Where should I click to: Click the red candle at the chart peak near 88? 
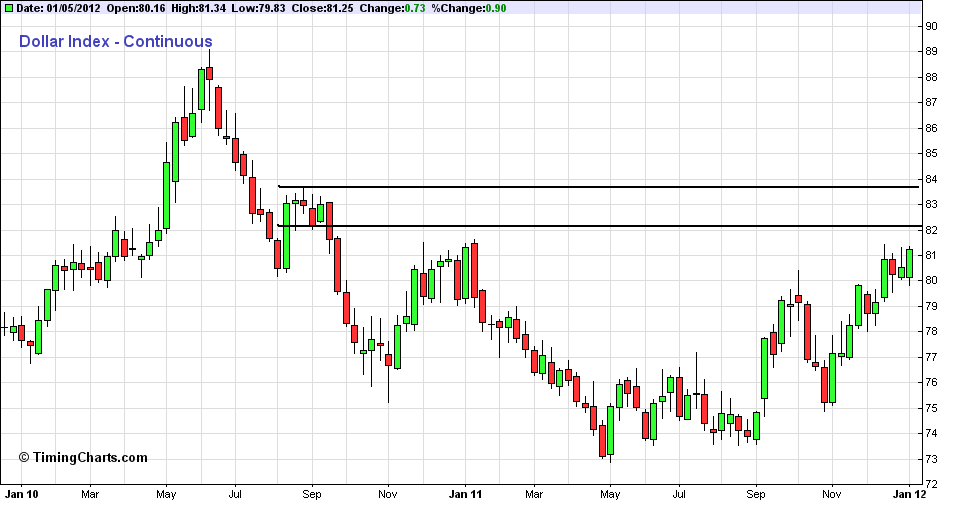[209, 73]
